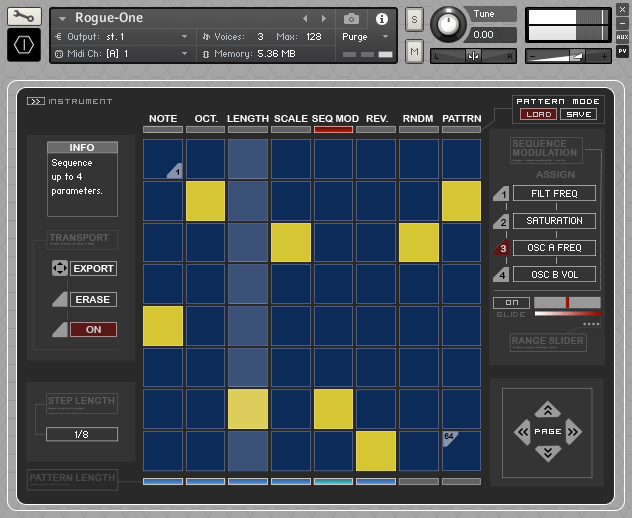632x518 pixels.
Task: Click the page up double-chevron arrow
Action: (x=546, y=409)
